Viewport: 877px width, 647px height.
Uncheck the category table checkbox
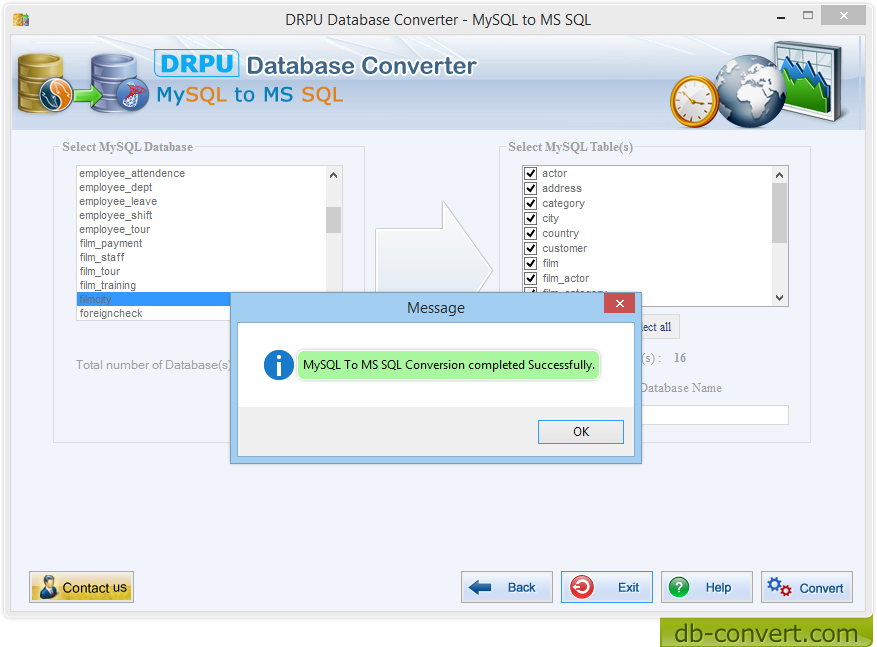531,204
